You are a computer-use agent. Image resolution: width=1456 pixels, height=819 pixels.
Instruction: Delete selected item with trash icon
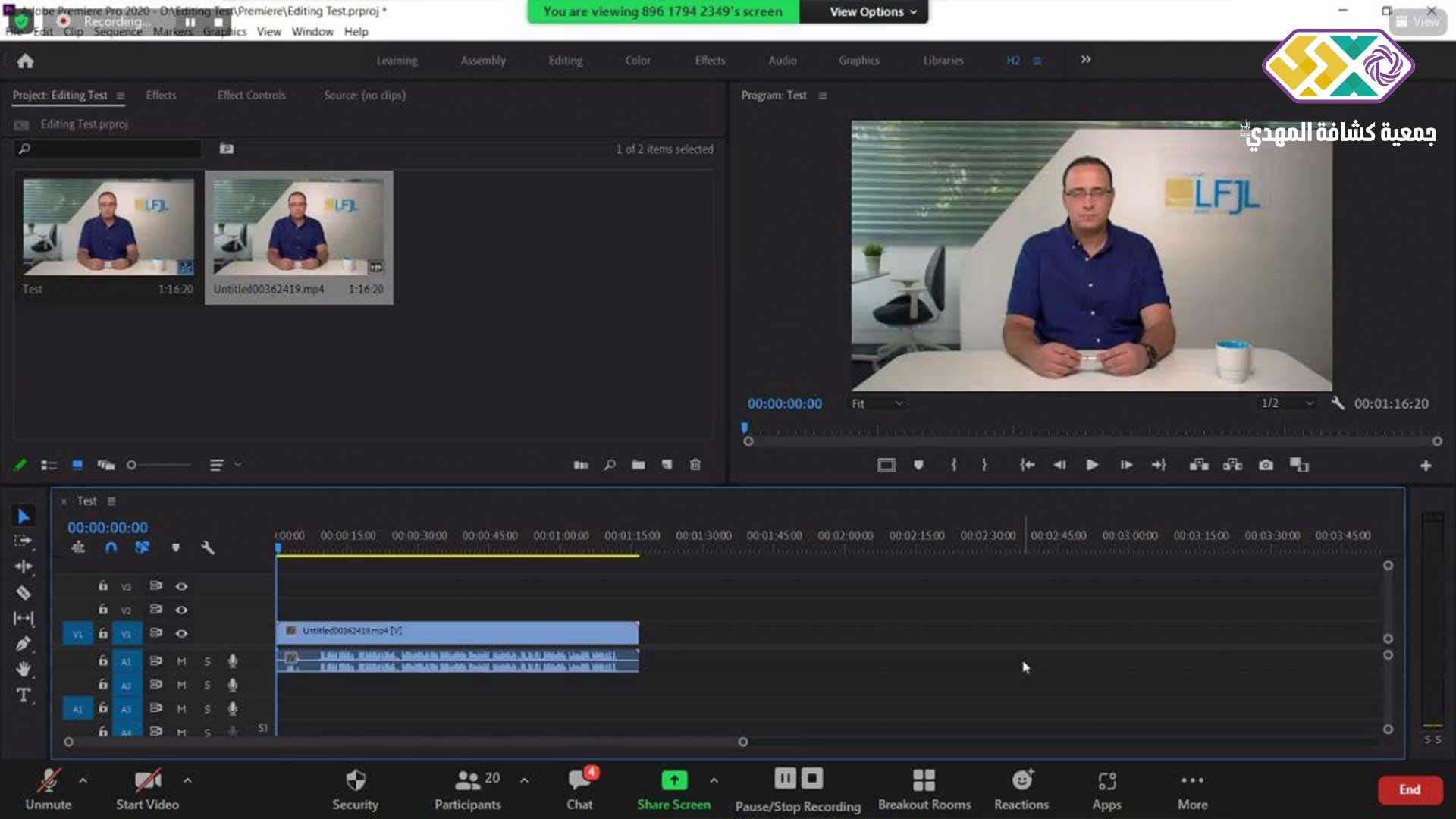[695, 465]
